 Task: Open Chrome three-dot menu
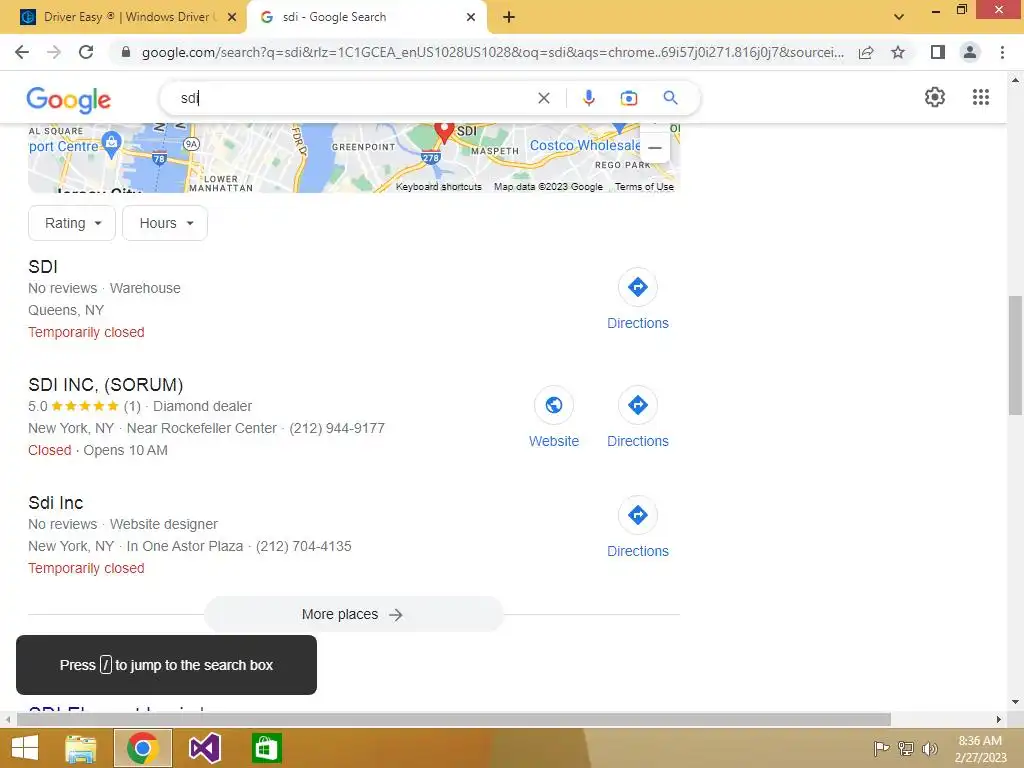(x=1002, y=52)
